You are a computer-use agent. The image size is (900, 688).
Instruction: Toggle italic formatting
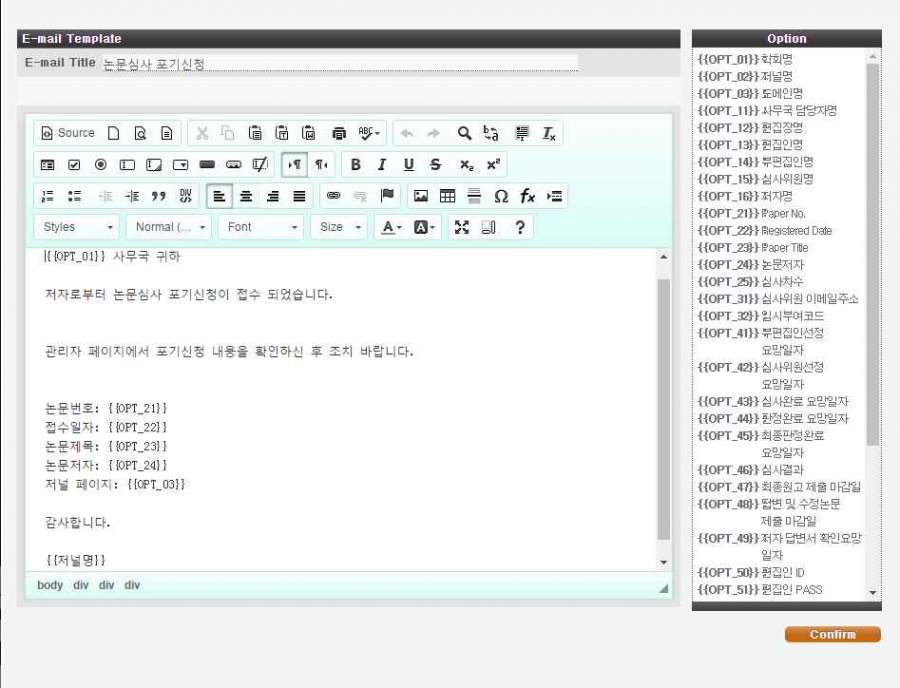tap(382, 165)
